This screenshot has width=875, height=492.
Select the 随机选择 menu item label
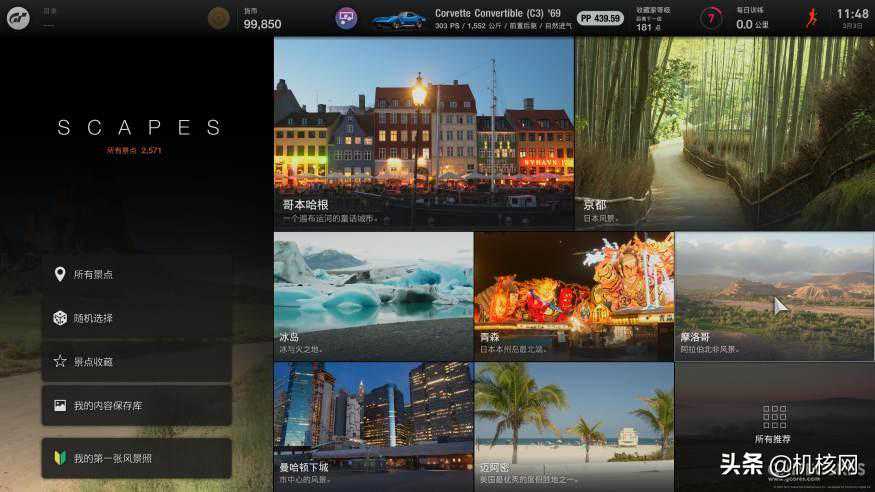93,318
